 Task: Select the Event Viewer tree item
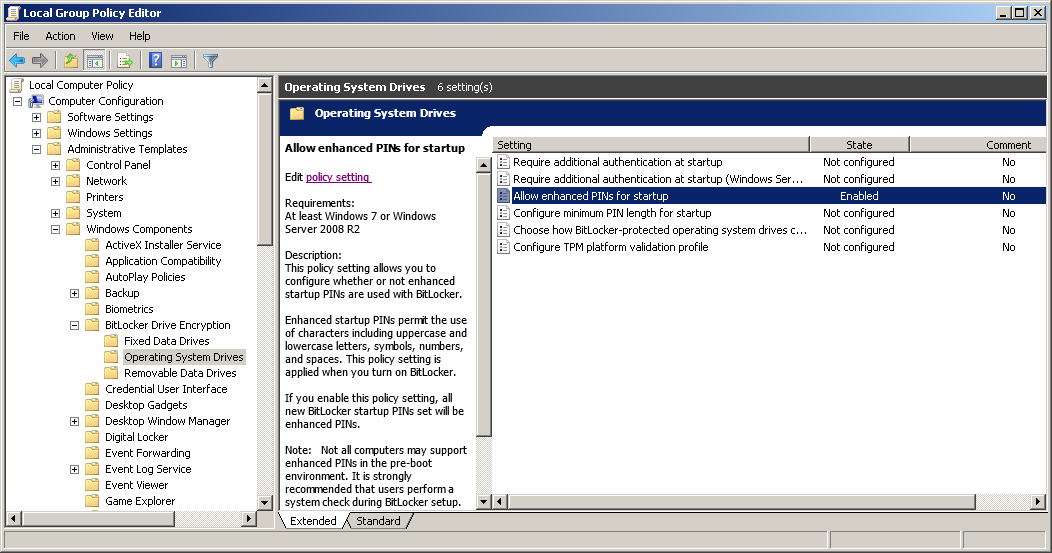[x=136, y=485]
